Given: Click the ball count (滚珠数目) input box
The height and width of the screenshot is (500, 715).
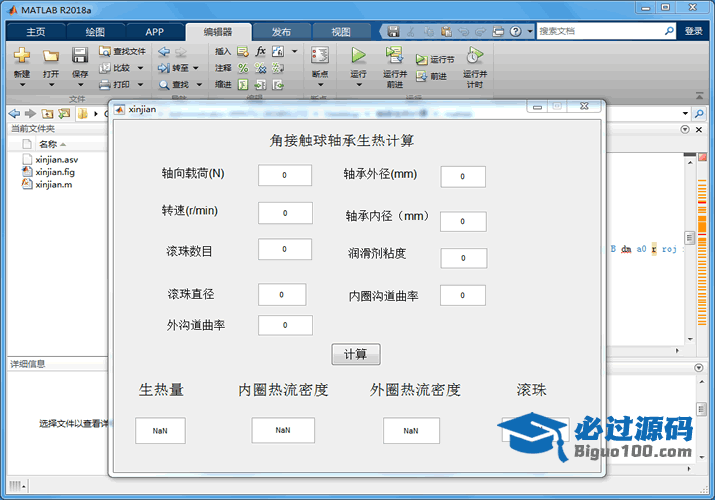Looking at the screenshot, I should 285,249.
